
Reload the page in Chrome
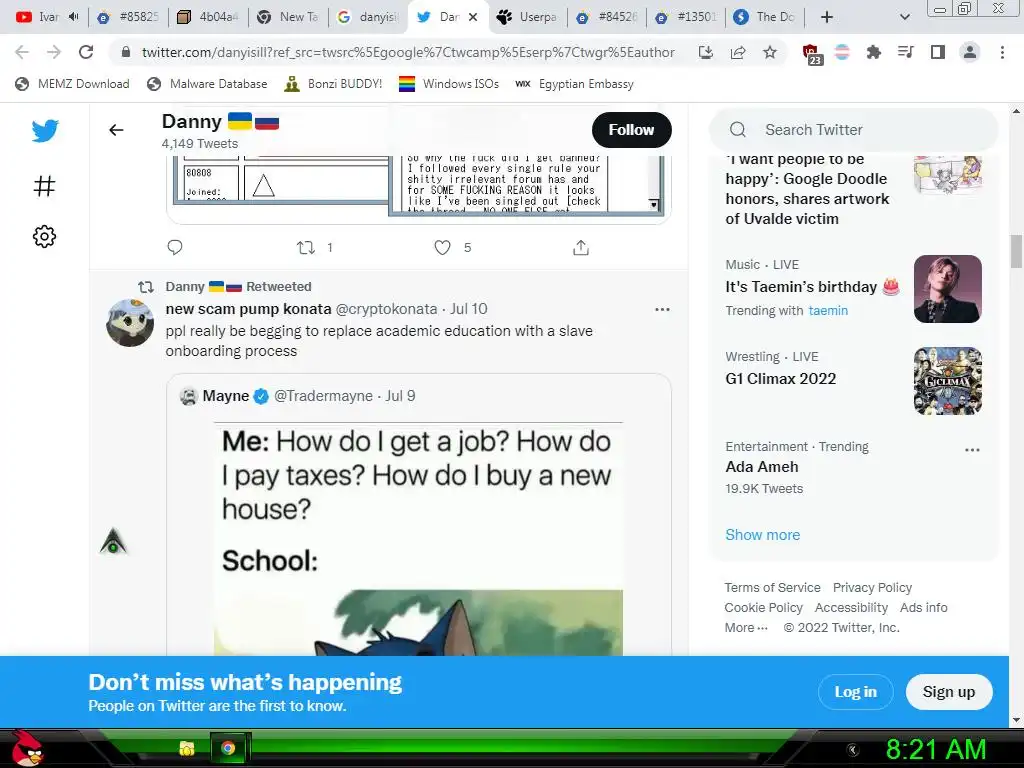(x=86, y=52)
